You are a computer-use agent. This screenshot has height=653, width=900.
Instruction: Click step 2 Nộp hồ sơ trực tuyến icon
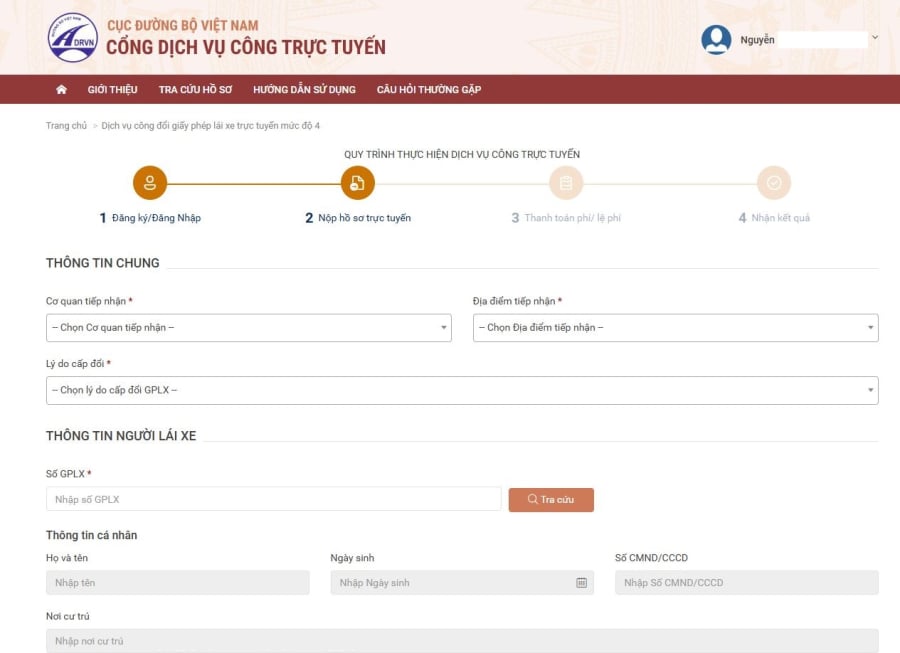pos(357,183)
